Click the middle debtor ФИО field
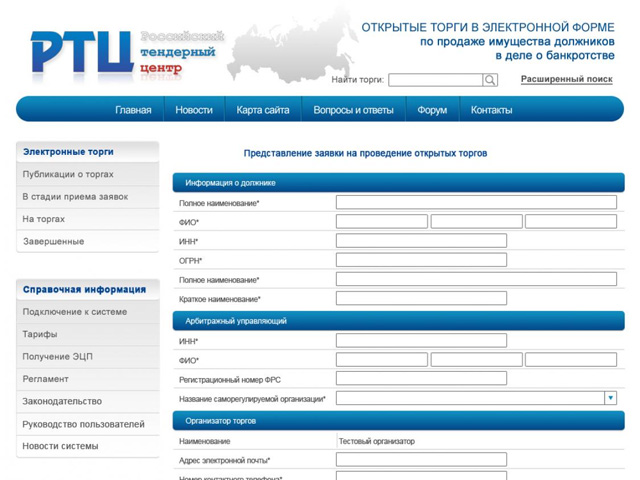The height and width of the screenshot is (480, 640). 476,221
